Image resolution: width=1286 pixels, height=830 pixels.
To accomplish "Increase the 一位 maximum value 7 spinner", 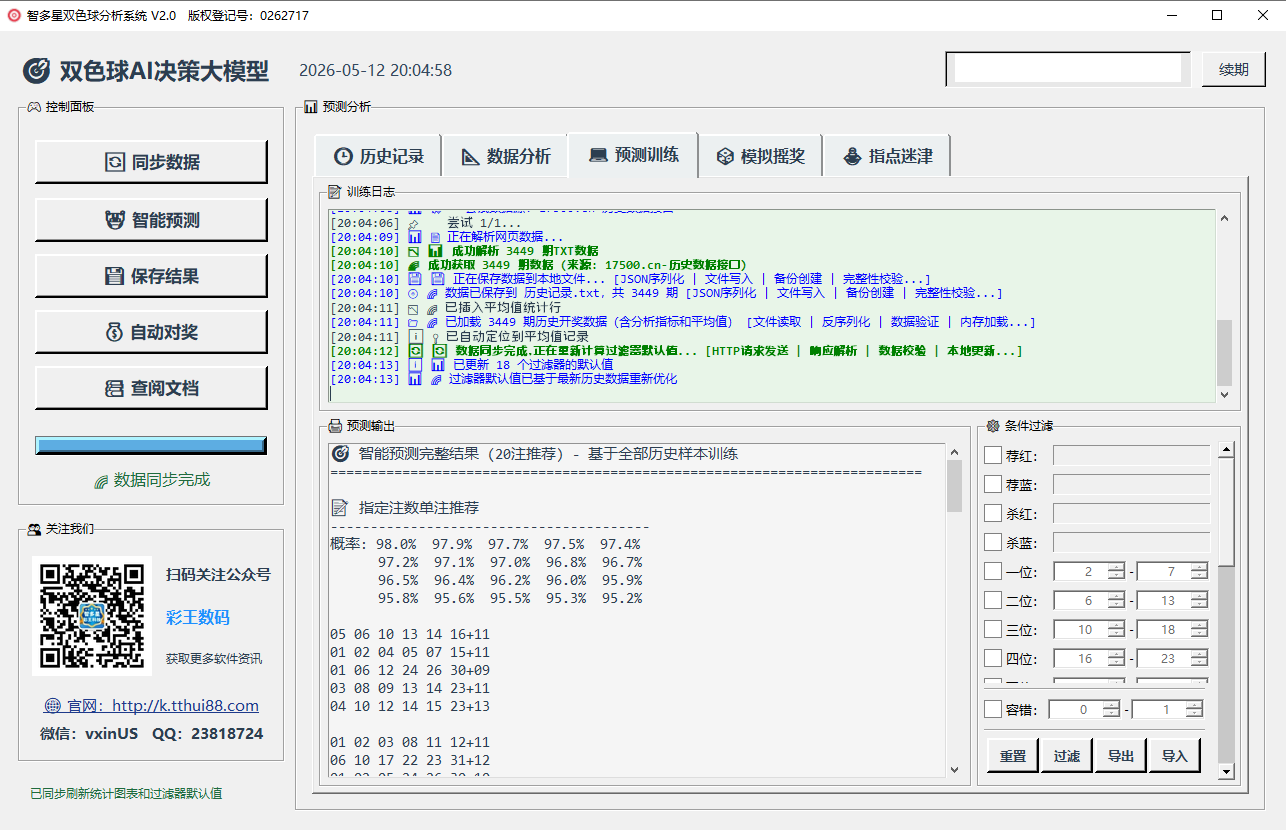I will [1199, 568].
